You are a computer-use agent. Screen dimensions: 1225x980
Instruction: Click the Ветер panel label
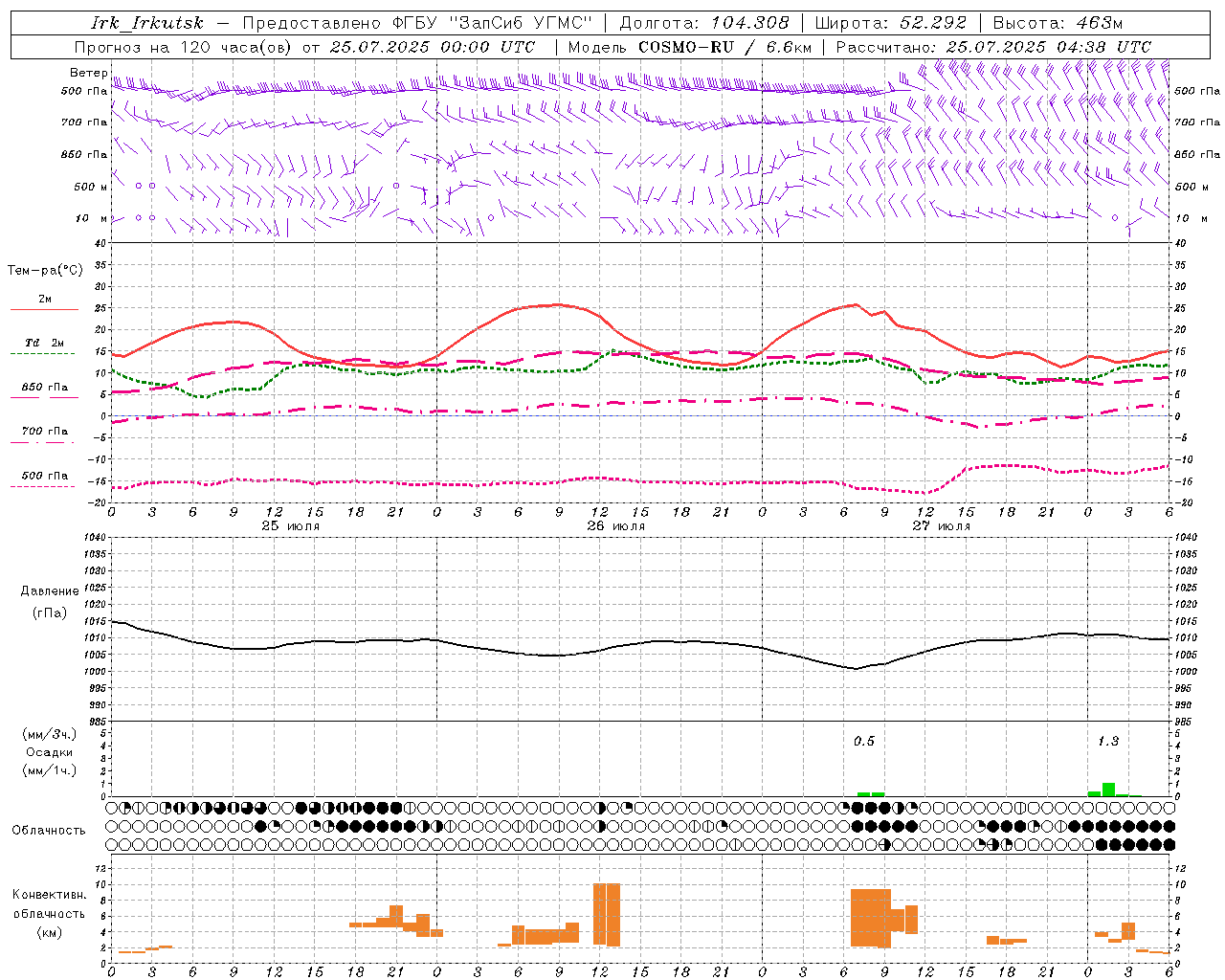pyautogui.click(x=88, y=73)
